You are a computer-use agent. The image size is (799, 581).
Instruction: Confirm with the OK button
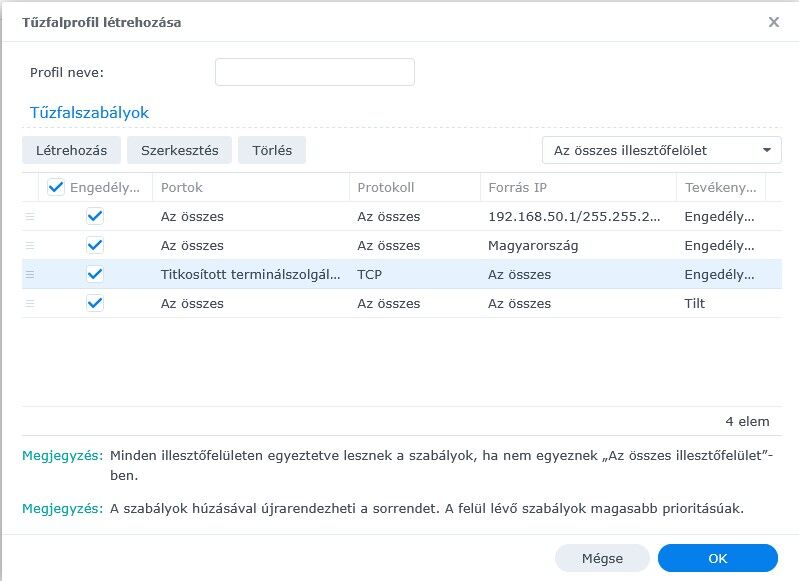(717, 559)
